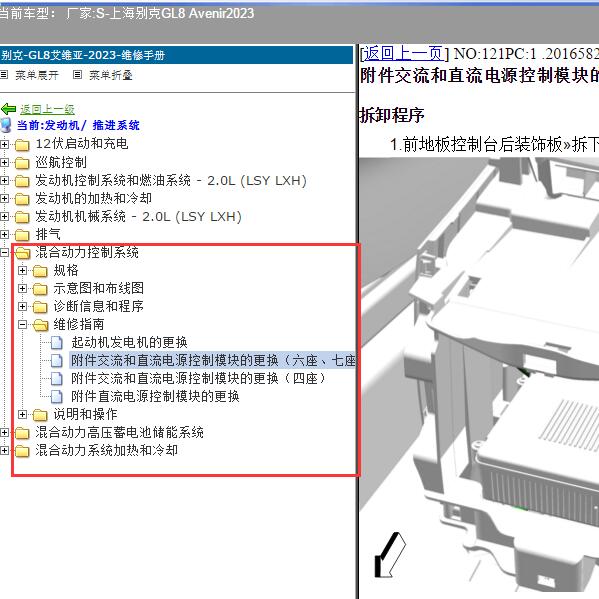
Task: Click the 排气 folder icon
Action: 22,235
